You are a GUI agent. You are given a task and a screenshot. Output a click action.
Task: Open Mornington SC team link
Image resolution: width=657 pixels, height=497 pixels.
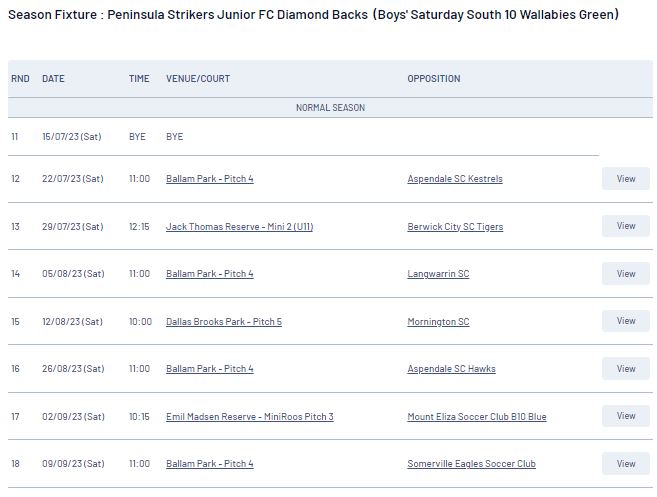point(438,322)
